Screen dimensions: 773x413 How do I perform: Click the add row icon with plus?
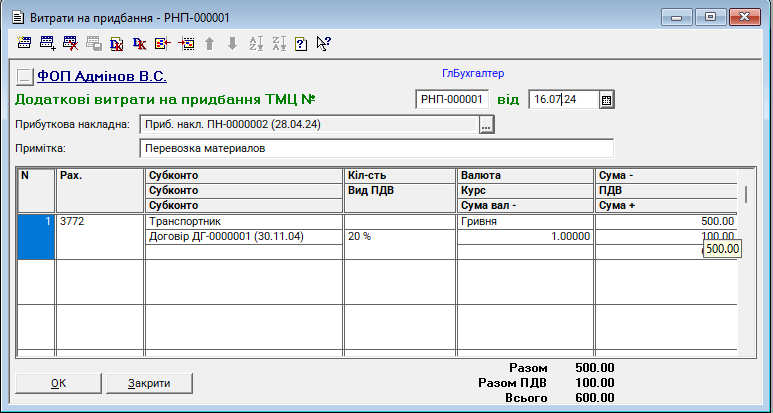point(47,43)
